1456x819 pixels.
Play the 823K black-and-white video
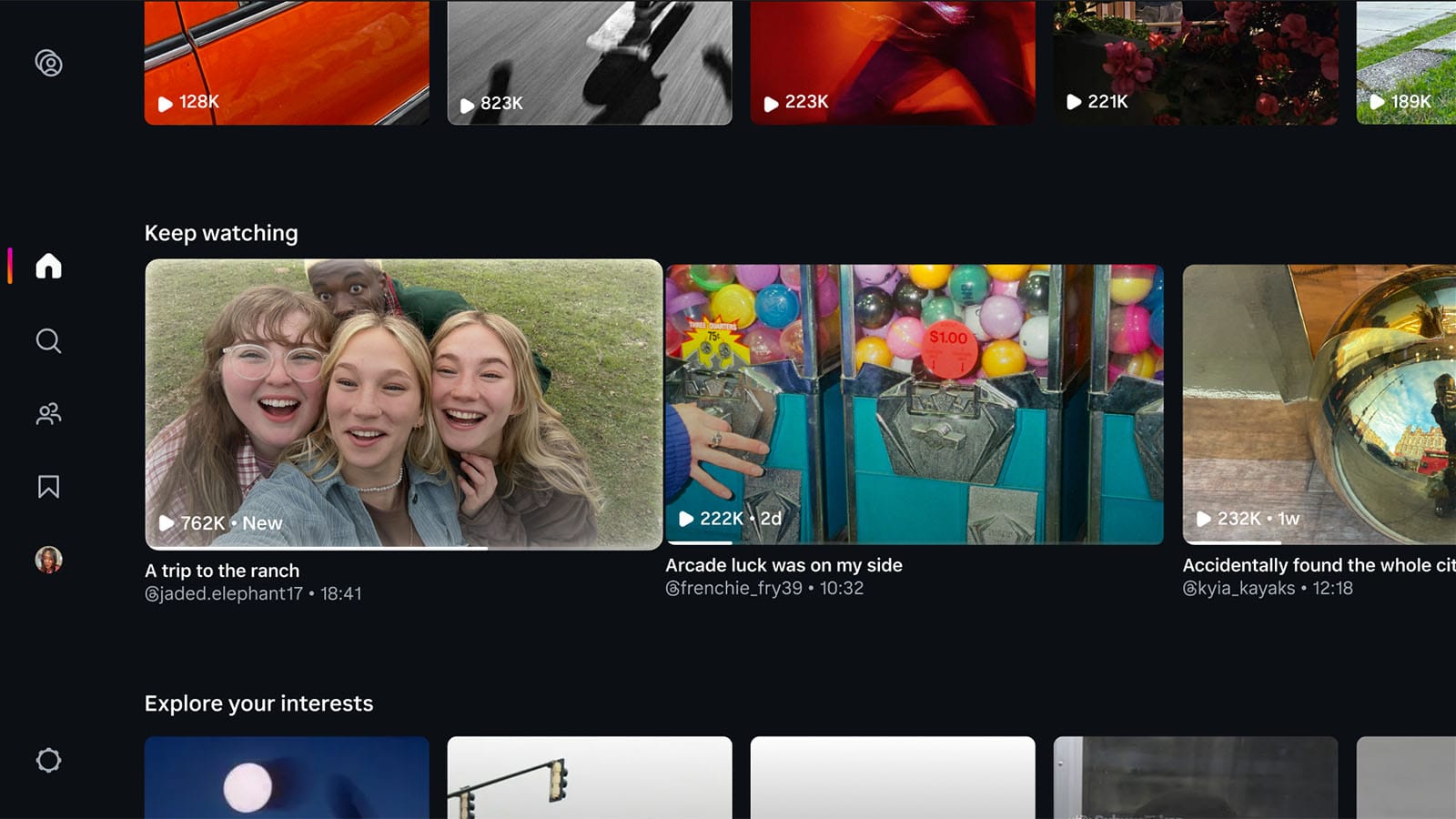point(590,62)
